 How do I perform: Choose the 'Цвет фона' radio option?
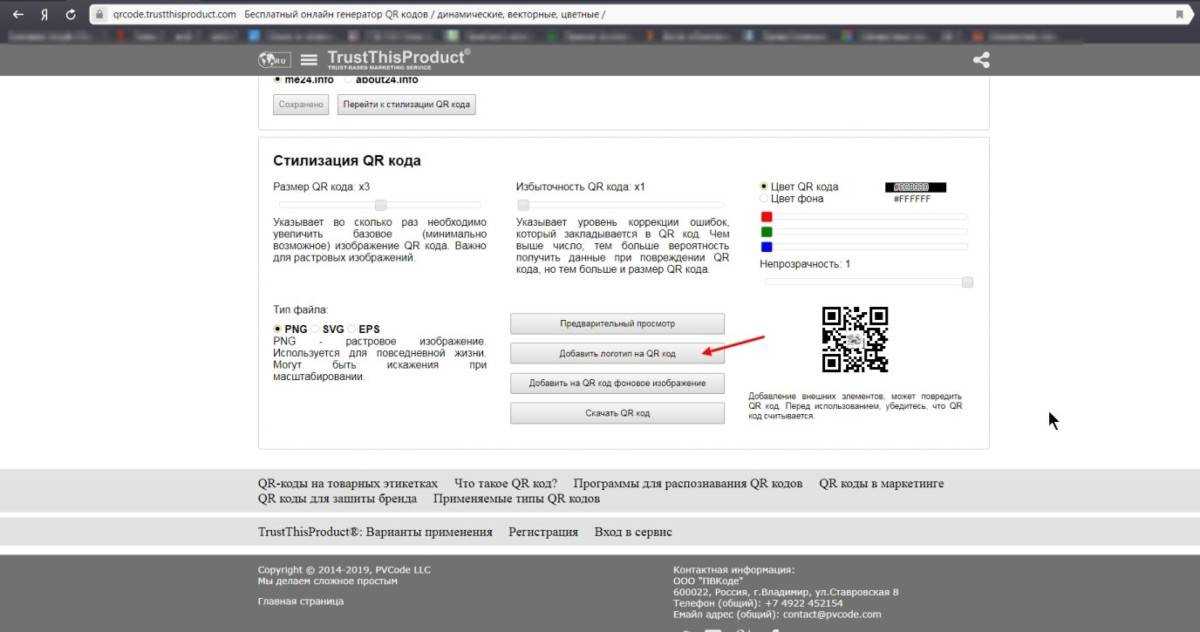click(x=764, y=199)
